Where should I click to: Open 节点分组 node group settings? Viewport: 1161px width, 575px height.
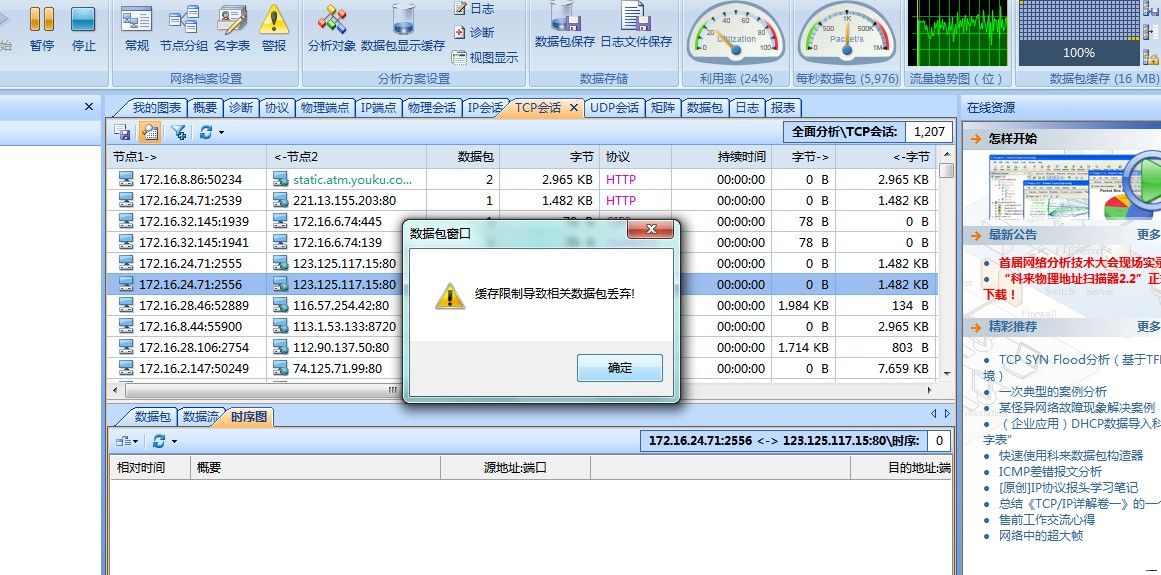(184, 28)
